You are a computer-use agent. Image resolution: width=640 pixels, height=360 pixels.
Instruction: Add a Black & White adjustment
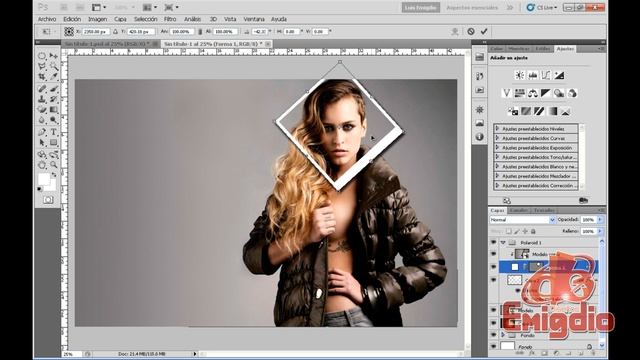coord(546,93)
